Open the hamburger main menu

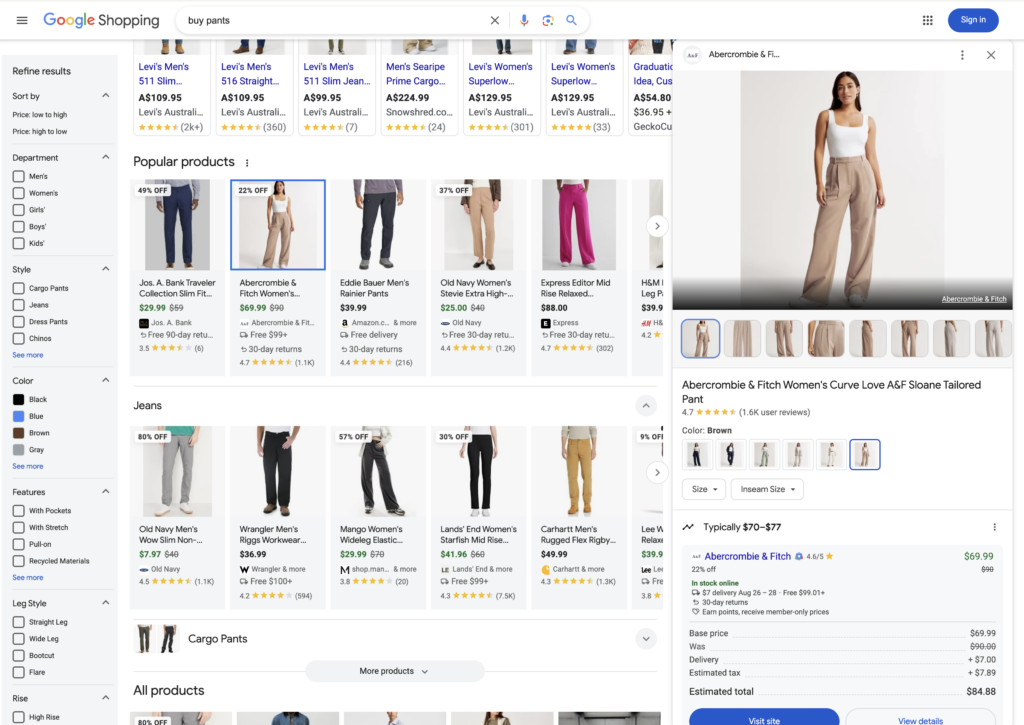(x=22, y=20)
